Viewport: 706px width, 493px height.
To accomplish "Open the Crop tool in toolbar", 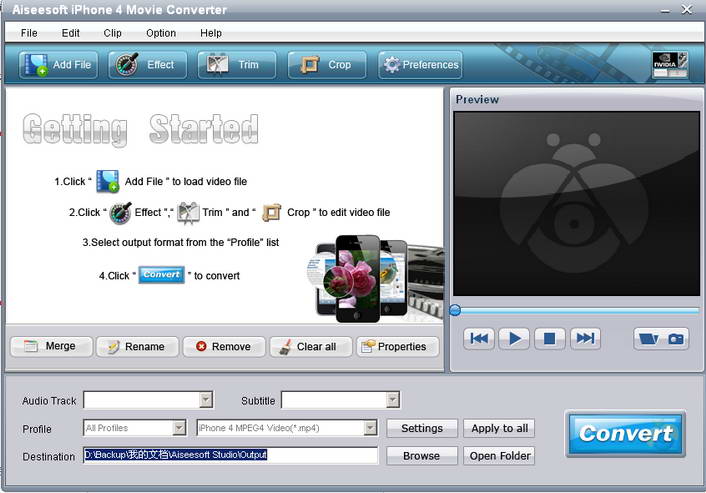I will coord(327,65).
